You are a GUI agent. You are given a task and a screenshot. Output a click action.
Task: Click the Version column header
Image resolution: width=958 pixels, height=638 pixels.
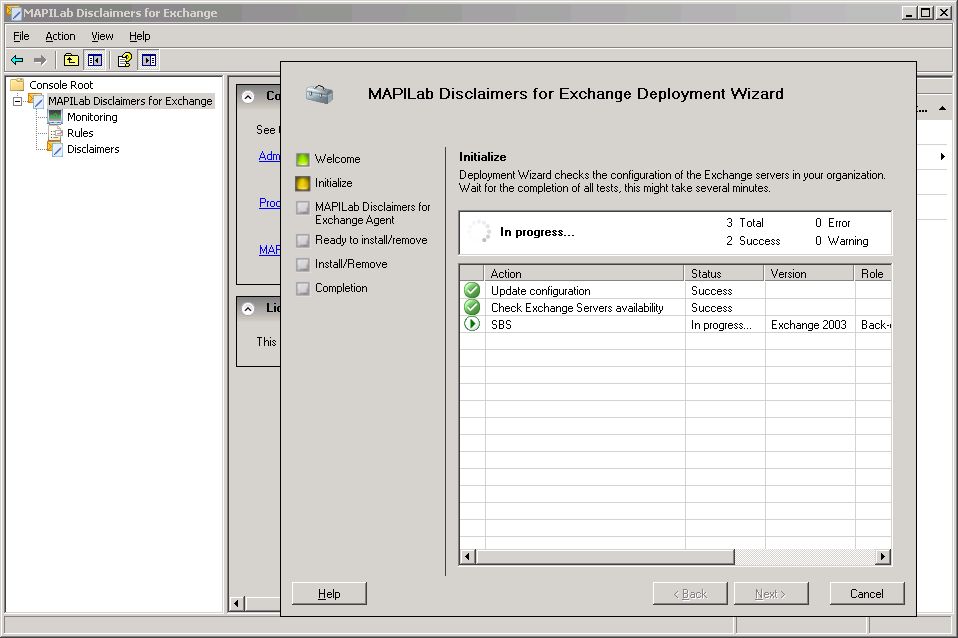[x=809, y=273]
